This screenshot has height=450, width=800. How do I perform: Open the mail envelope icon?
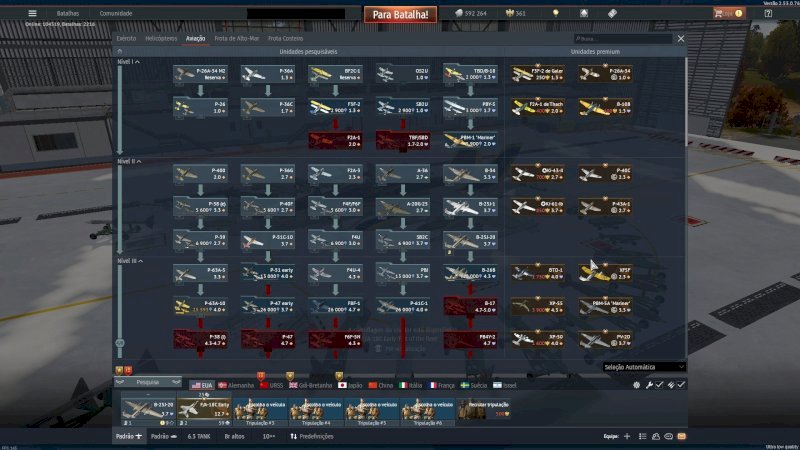(682, 437)
